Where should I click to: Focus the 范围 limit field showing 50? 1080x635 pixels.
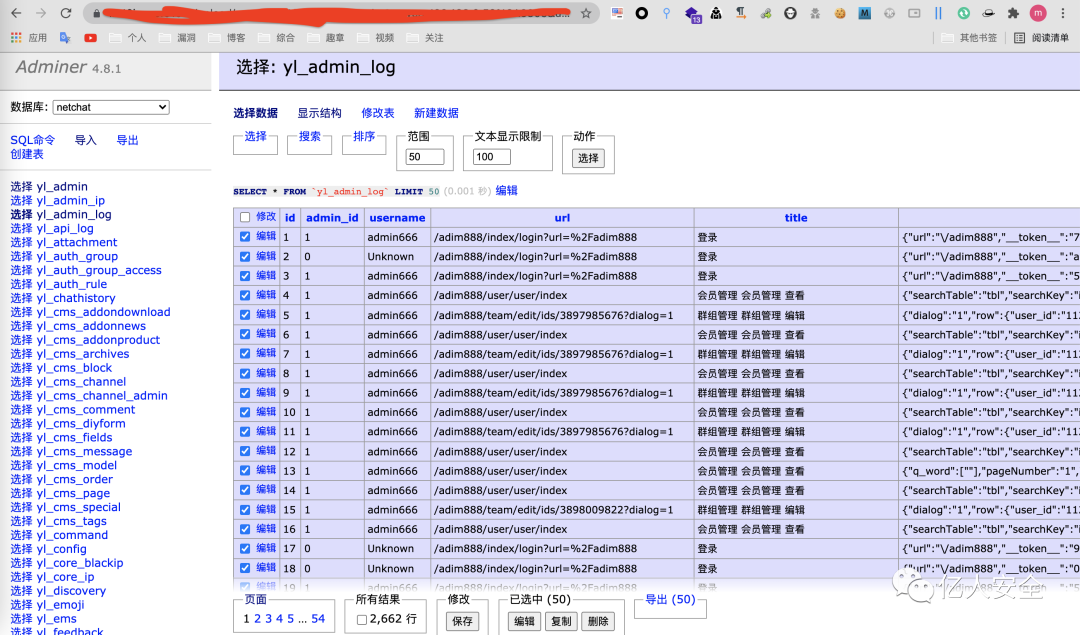[424, 157]
